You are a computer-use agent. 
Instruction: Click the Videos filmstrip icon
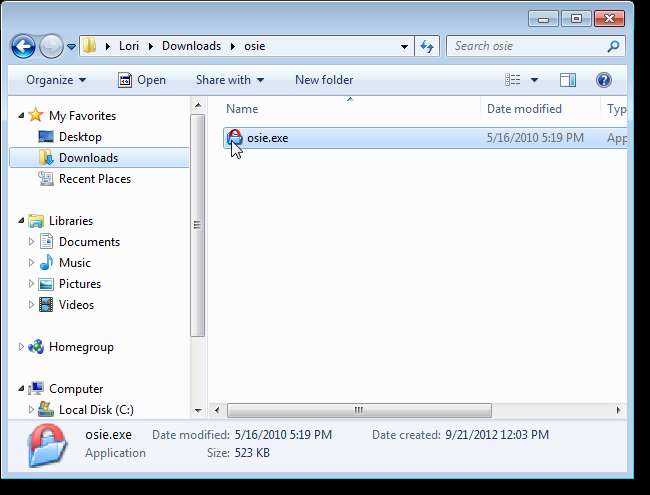pyautogui.click(x=46, y=305)
